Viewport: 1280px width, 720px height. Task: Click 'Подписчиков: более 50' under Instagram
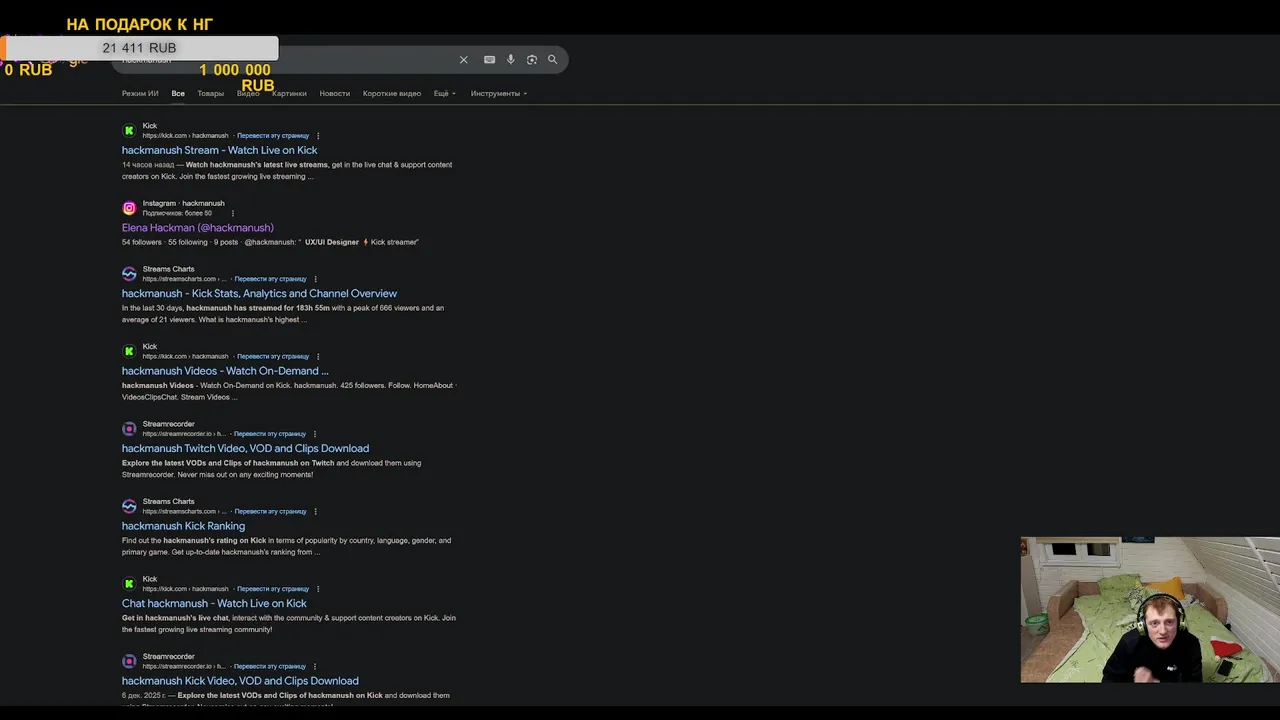[177, 213]
